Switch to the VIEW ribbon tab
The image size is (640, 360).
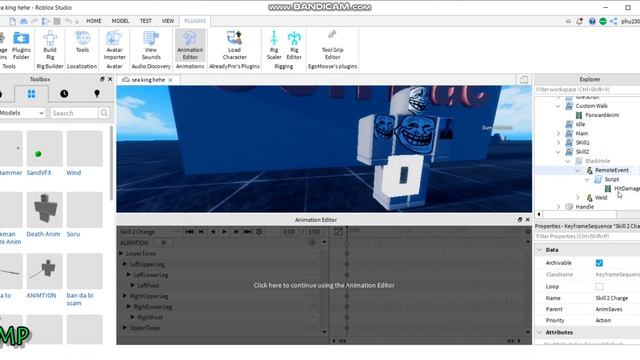coord(168,21)
